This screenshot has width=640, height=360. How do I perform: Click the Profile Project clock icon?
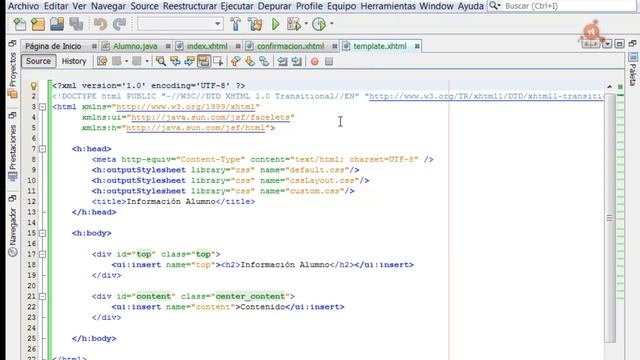pos(319,24)
